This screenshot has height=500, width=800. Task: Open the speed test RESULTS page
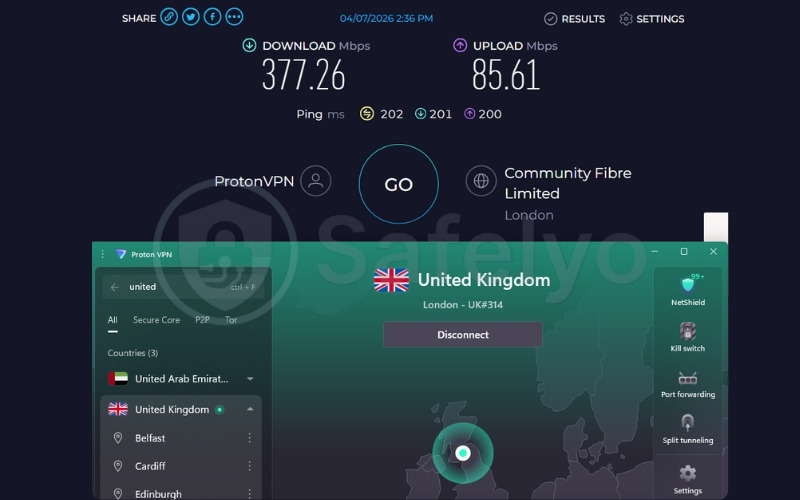point(574,19)
